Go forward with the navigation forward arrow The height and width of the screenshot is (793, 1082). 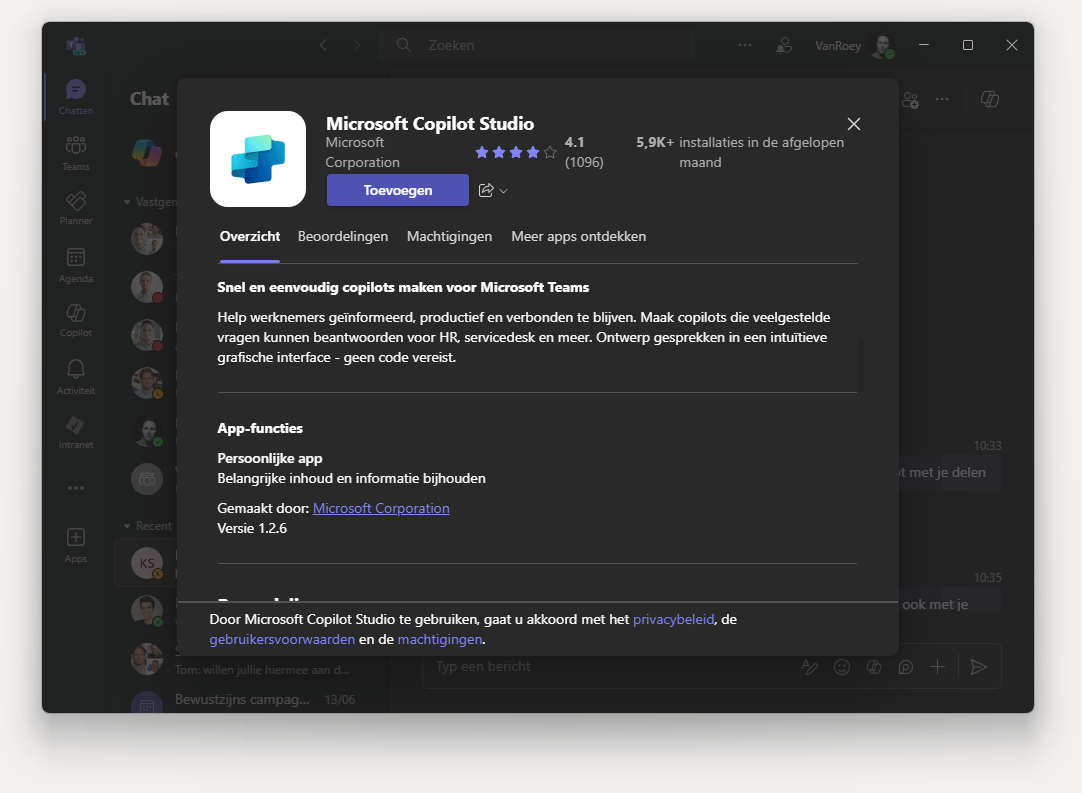(x=357, y=45)
